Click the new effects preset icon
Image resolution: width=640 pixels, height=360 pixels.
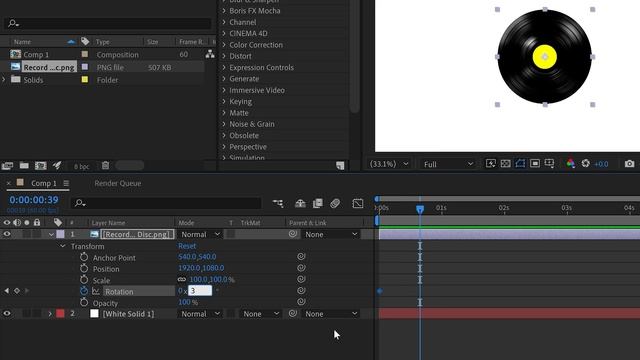click(x=340, y=165)
